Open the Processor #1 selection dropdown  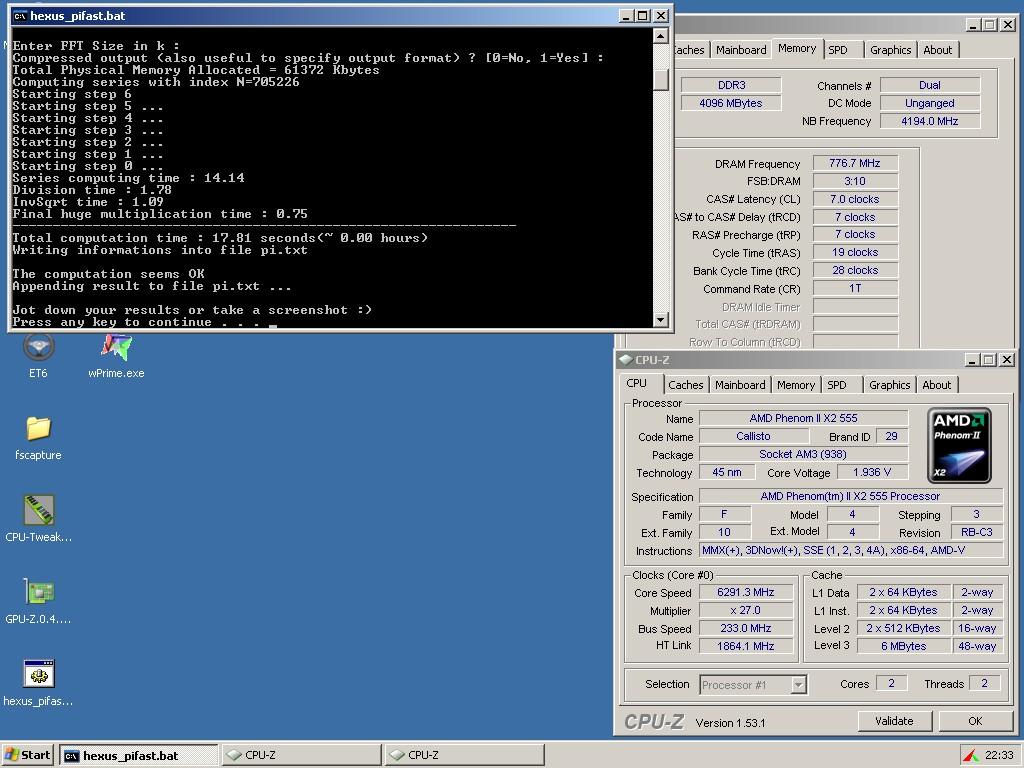(x=753, y=684)
